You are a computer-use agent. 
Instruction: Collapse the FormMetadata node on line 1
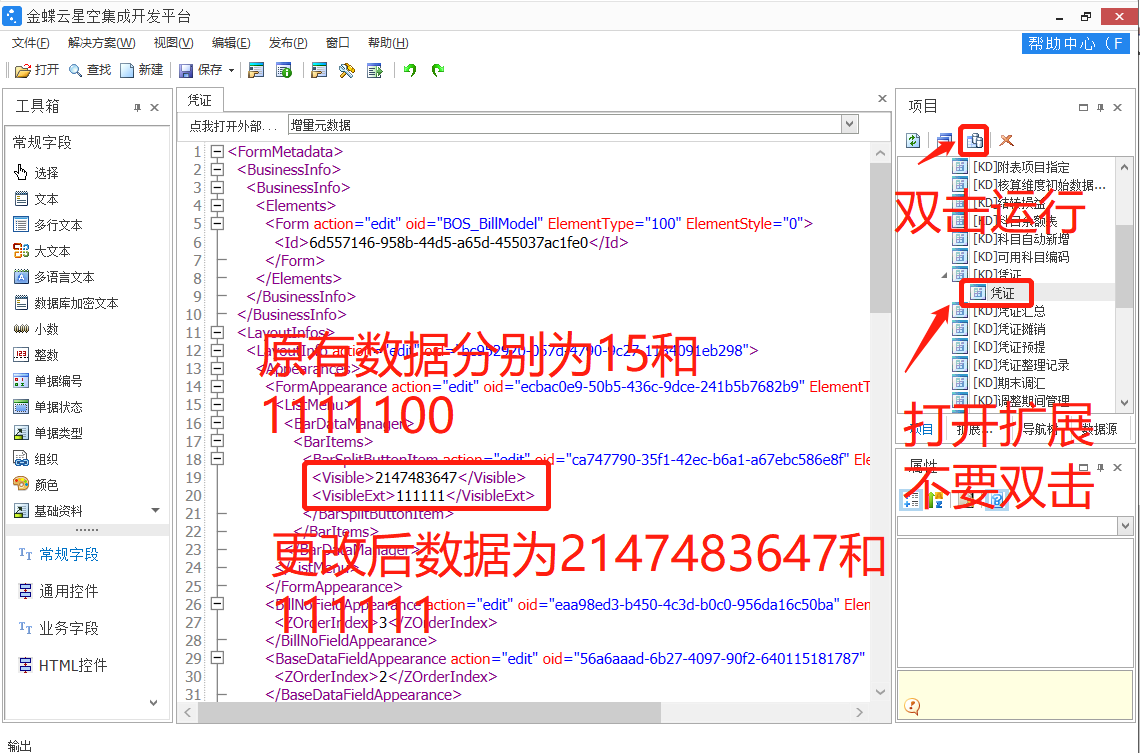[x=217, y=152]
